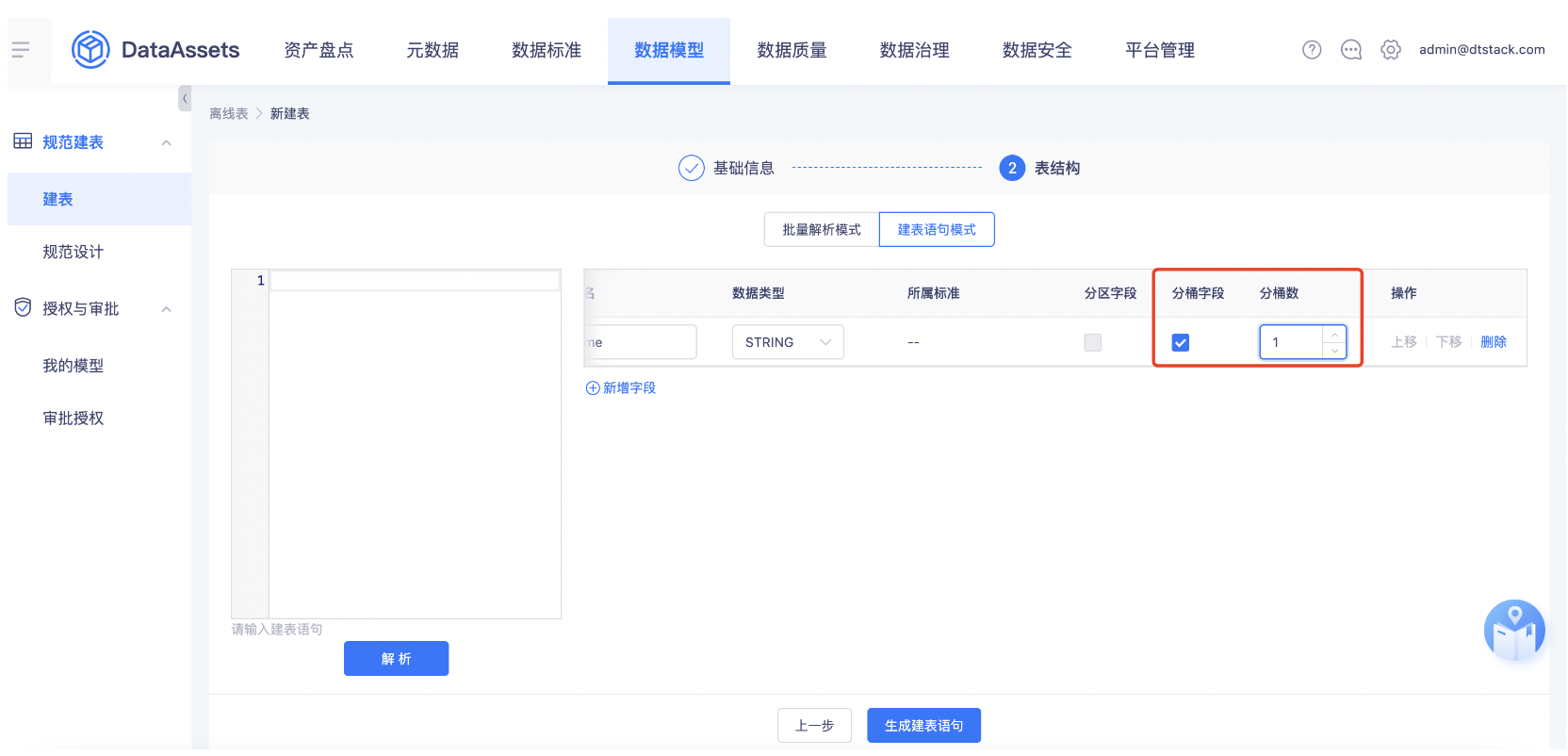Click the 解析 button
The height and width of the screenshot is (756, 1568).
coord(396,658)
